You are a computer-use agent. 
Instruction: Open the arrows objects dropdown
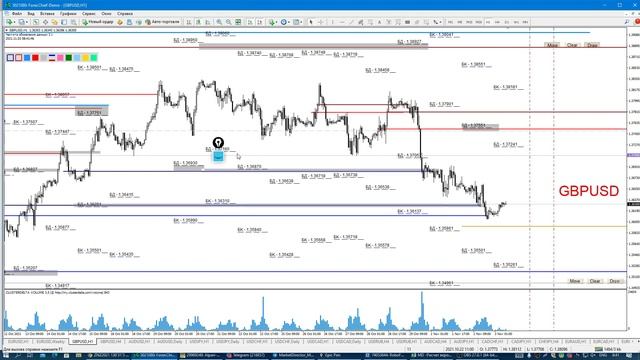point(437,22)
